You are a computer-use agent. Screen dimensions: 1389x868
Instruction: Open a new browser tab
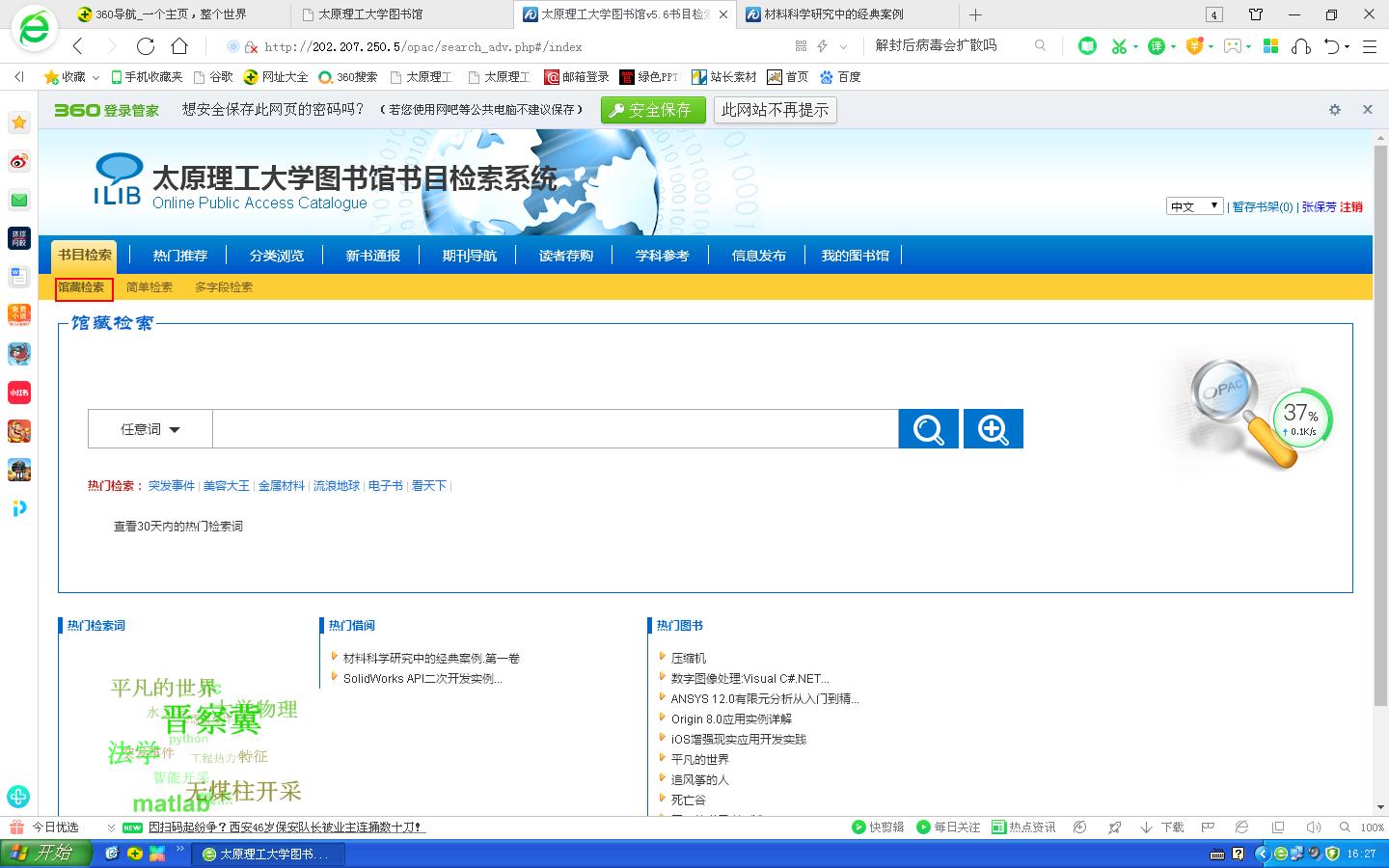tap(975, 14)
